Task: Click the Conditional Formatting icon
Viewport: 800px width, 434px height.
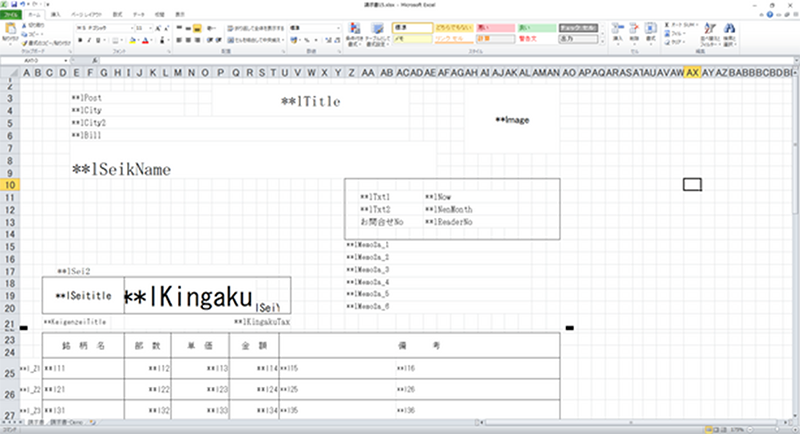Action: (355, 29)
